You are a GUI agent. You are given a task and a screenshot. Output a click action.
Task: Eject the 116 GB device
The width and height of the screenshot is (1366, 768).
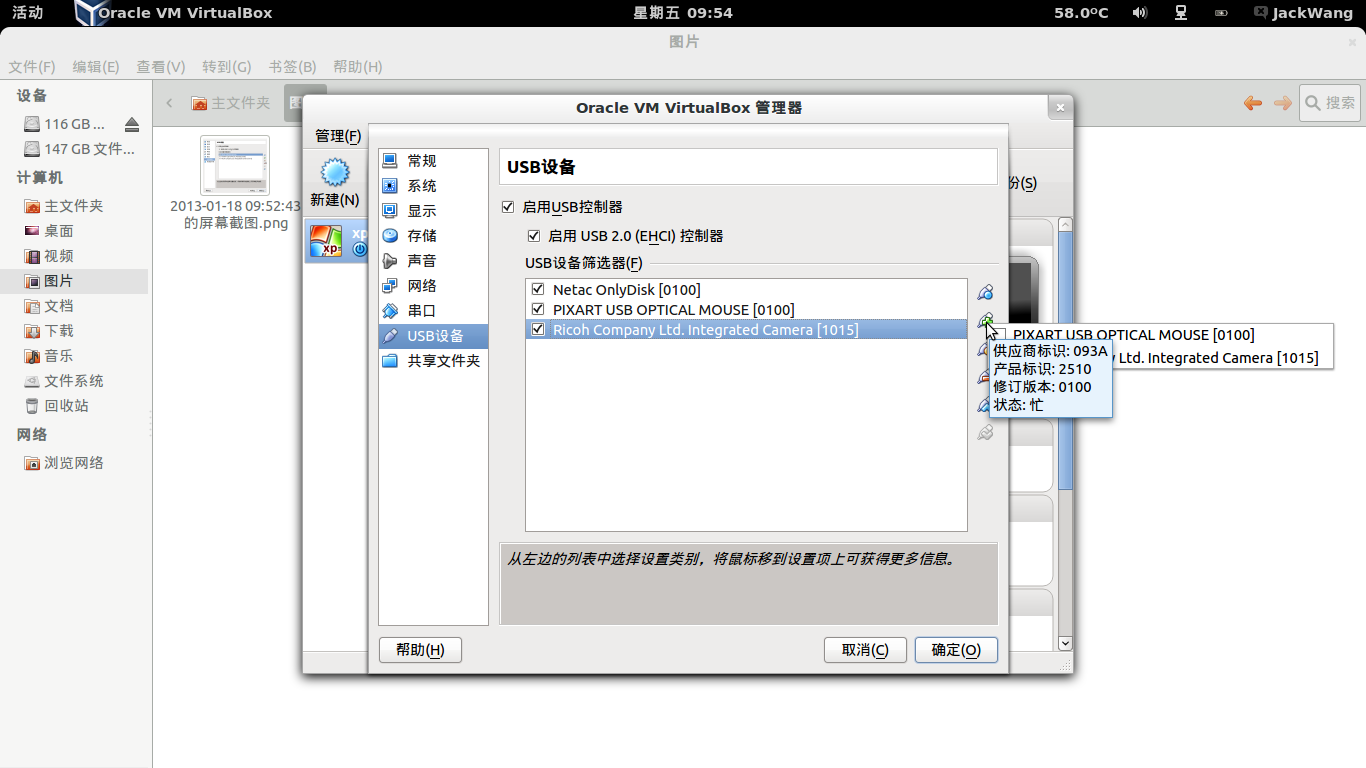click(132, 125)
